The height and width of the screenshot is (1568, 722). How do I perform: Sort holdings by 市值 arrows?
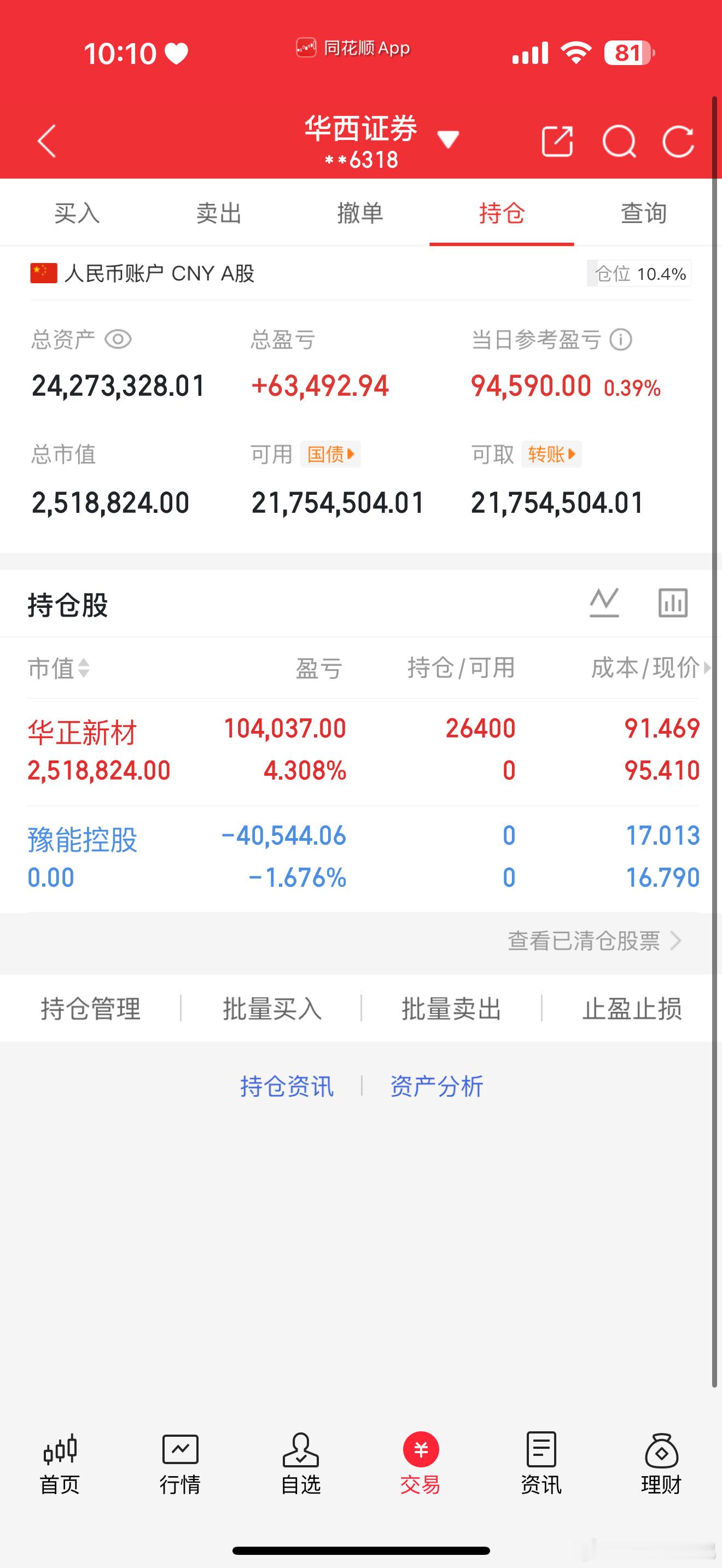tap(83, 668)
